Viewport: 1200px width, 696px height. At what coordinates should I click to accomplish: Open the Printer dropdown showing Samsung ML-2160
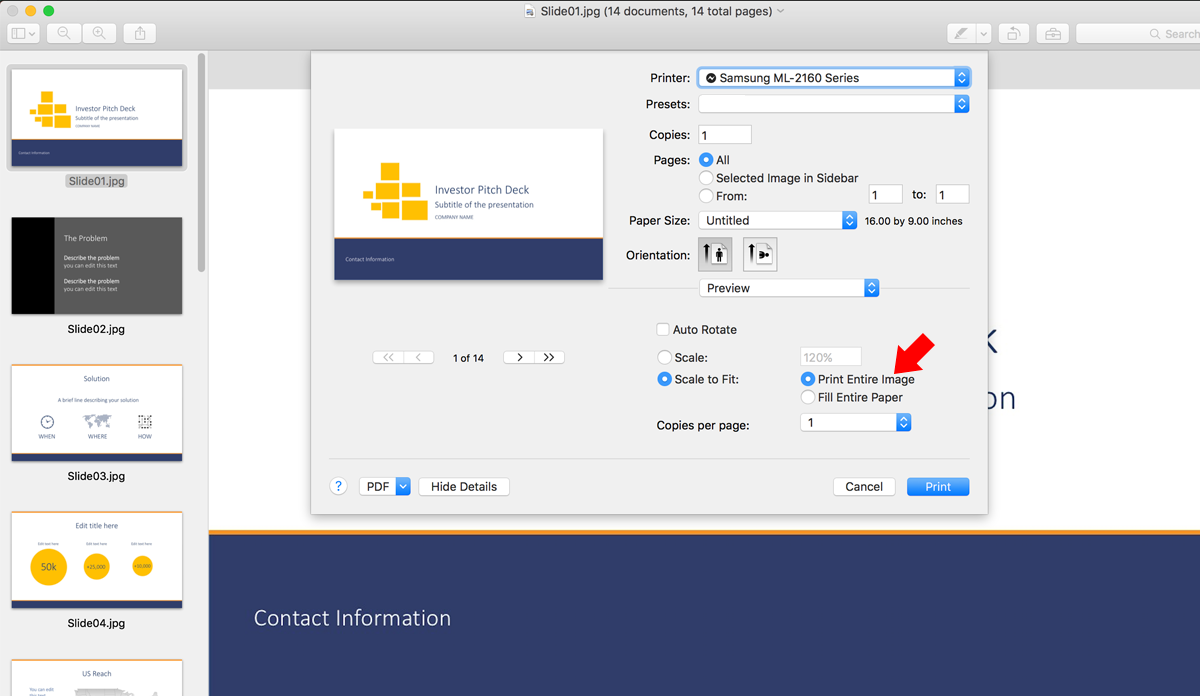(834, 77)
